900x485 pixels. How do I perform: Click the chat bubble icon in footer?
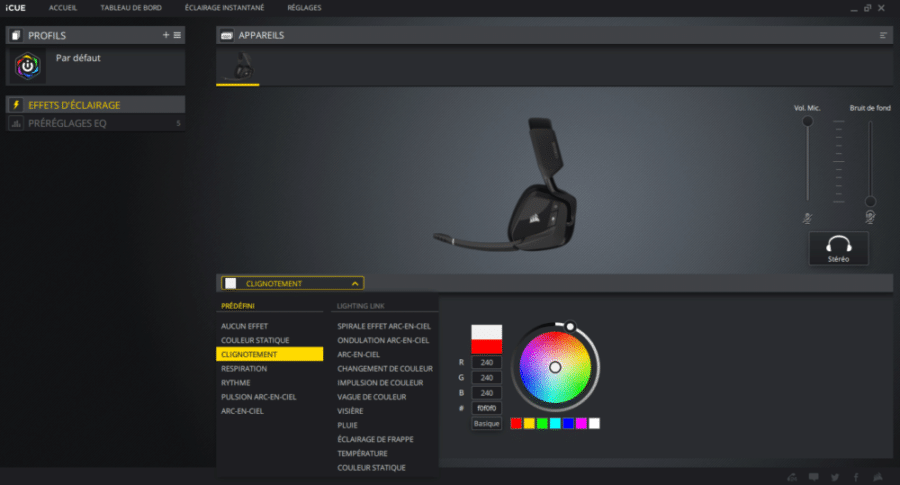(813, 476)
